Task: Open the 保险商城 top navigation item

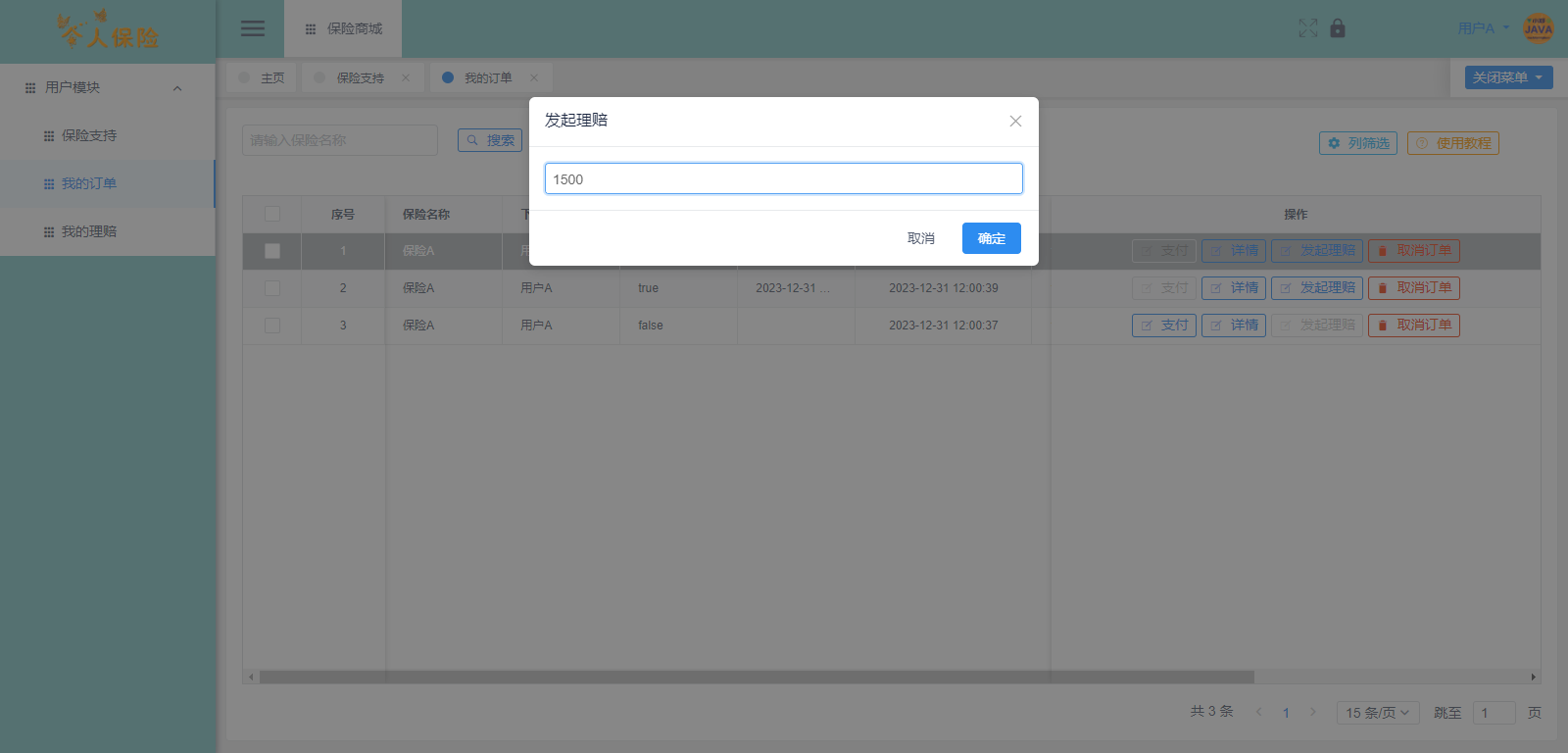Action: click(343, 29)
